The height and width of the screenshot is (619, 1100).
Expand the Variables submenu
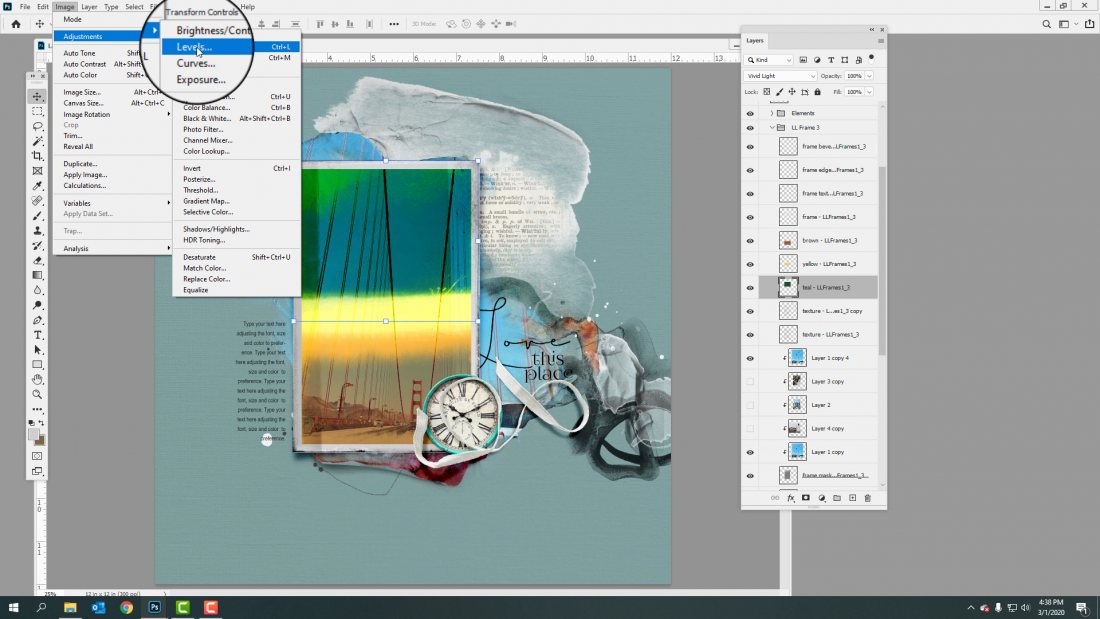coord(112,204)
